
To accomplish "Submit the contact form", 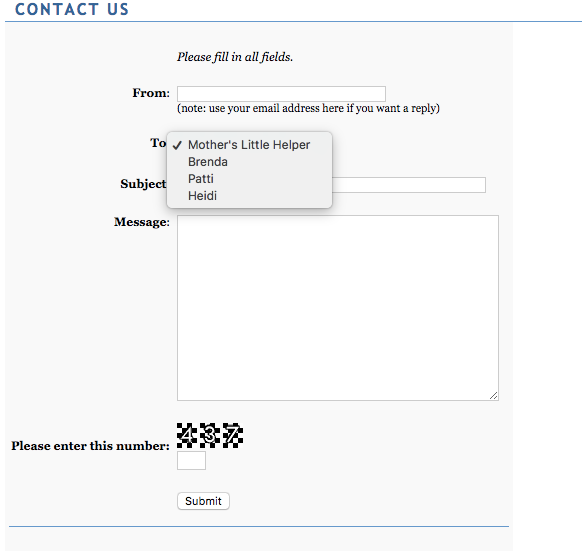I will point(203,501).
